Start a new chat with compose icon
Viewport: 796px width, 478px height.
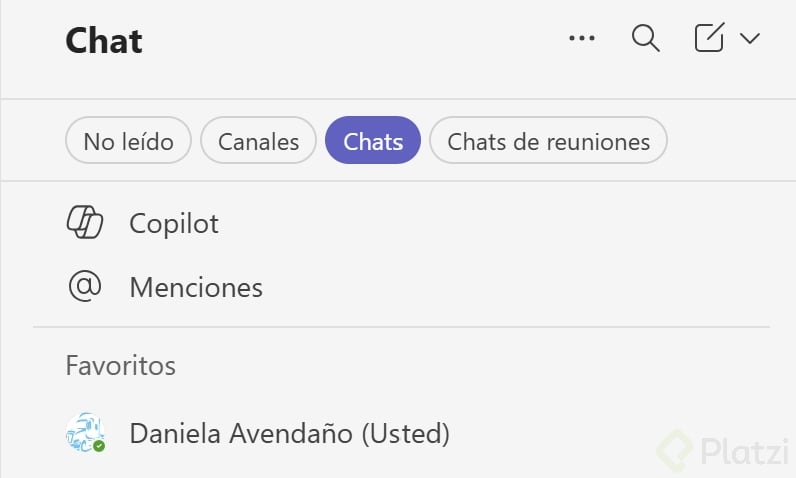709,39
